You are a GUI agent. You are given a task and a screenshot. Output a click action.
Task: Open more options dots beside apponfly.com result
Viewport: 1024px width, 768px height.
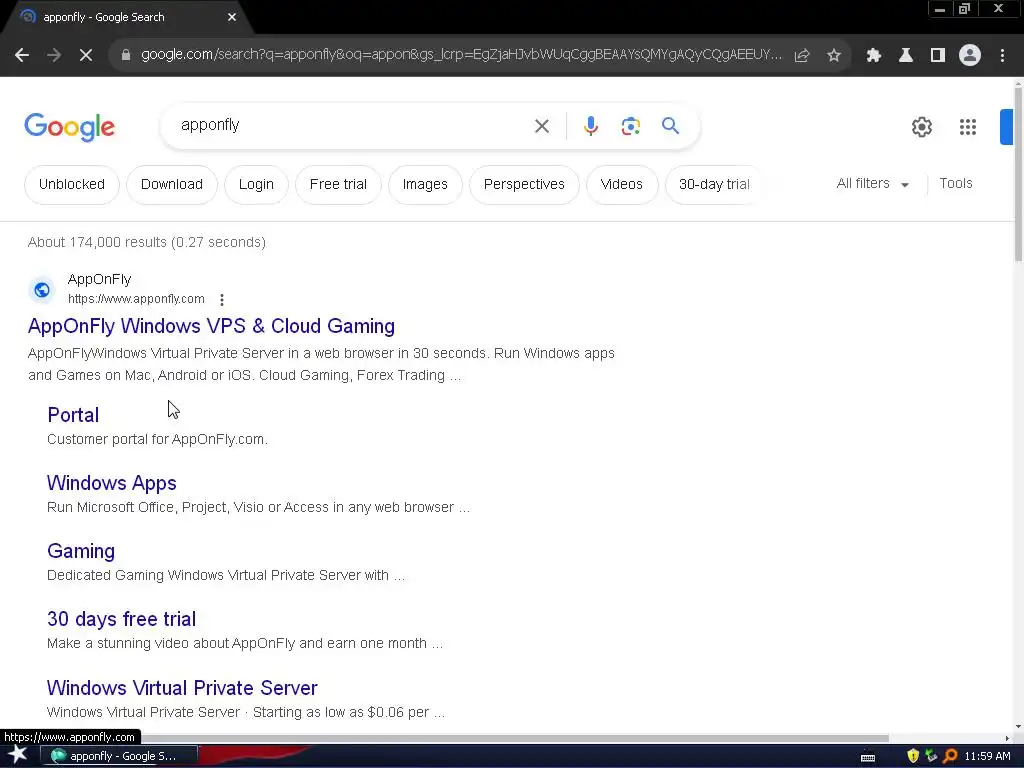coord(222,300)
